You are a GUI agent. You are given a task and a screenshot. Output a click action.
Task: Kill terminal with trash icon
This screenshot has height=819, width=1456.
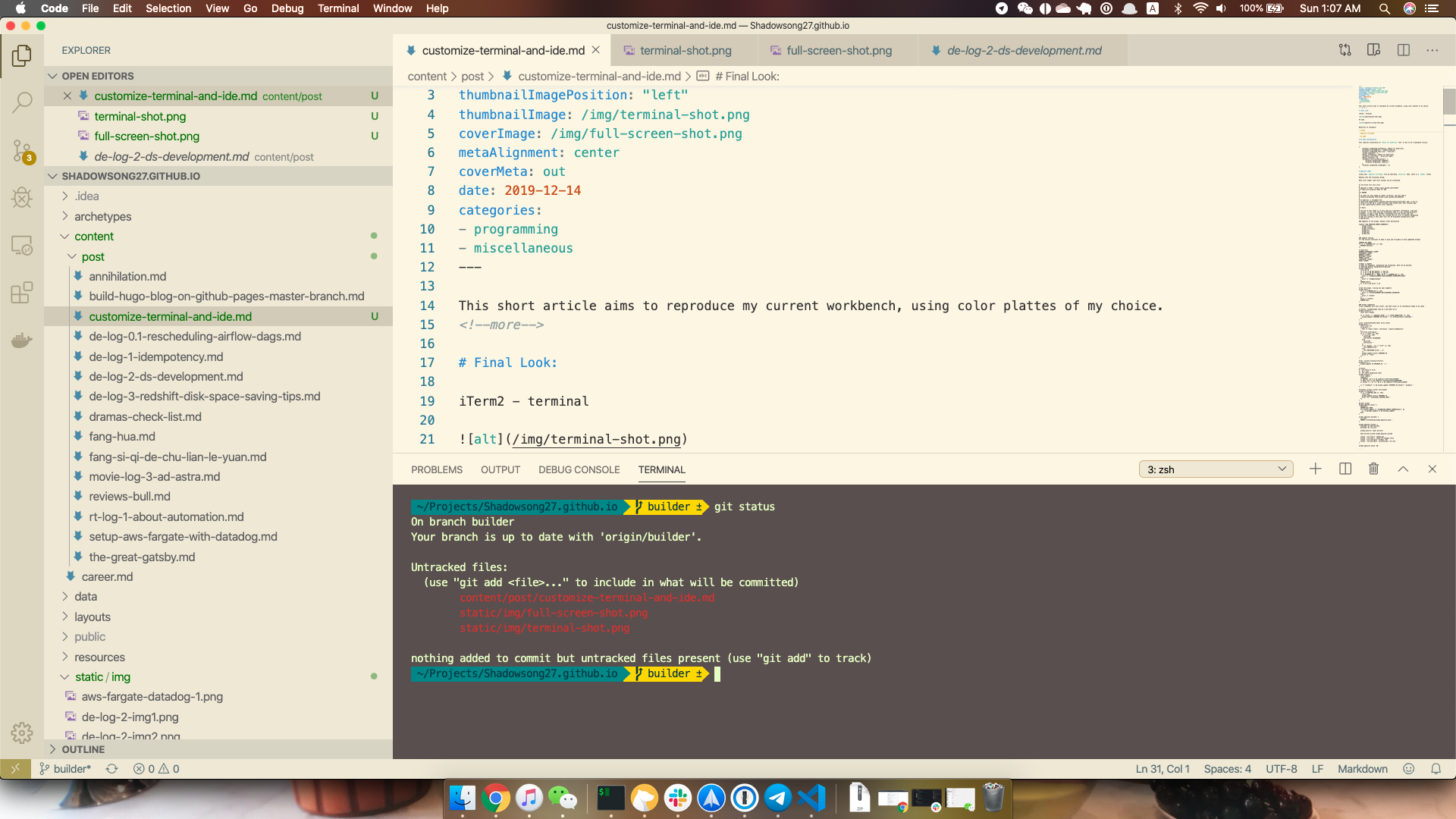(x=1373, y=469)
